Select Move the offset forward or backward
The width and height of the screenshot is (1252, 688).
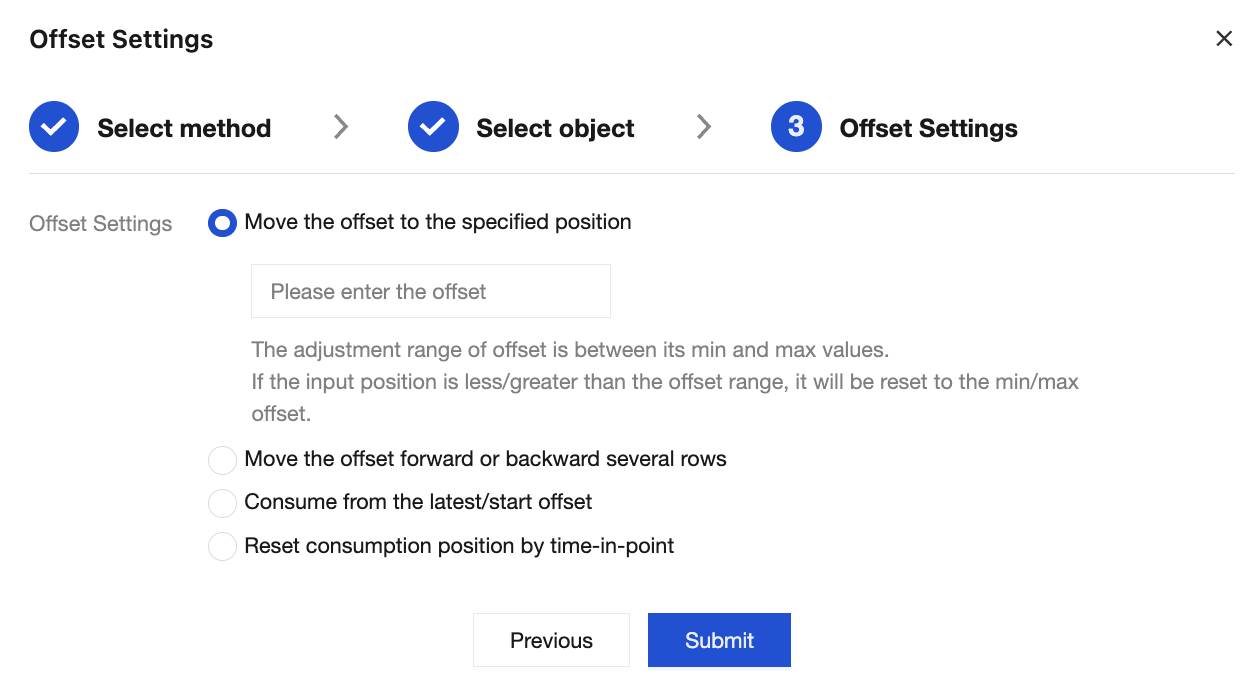222,460
